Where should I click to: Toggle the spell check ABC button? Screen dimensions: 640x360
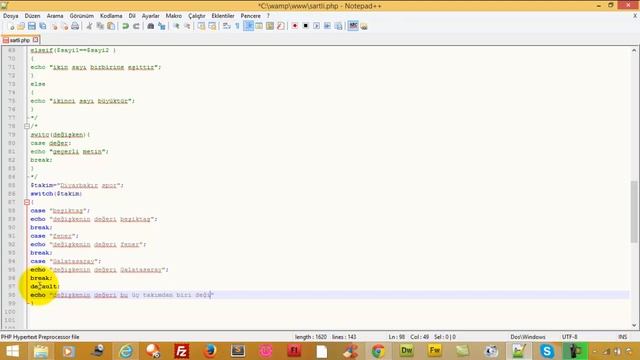pyautogui.click(x=353, y=26)
